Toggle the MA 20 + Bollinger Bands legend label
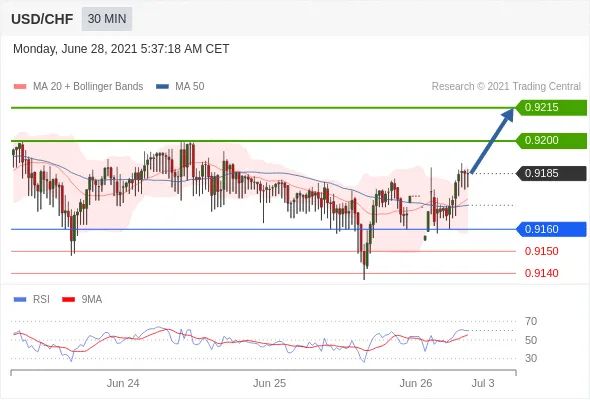 point(88,87)
